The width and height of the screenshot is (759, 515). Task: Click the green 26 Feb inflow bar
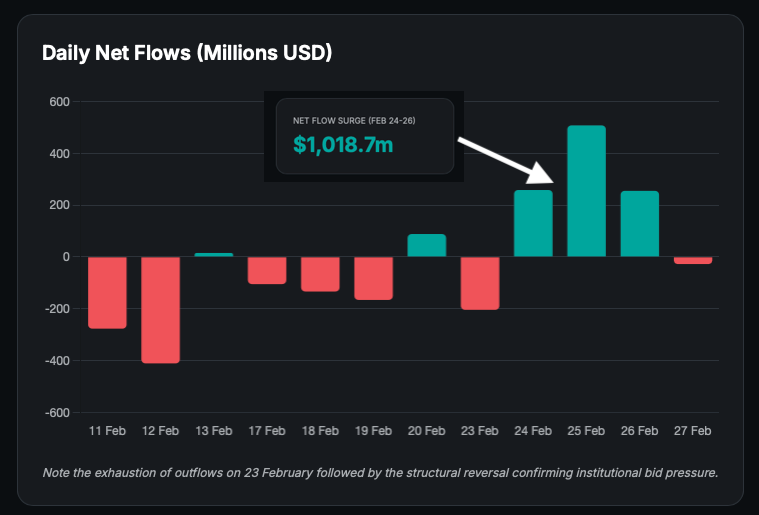[x=640, y=224]
